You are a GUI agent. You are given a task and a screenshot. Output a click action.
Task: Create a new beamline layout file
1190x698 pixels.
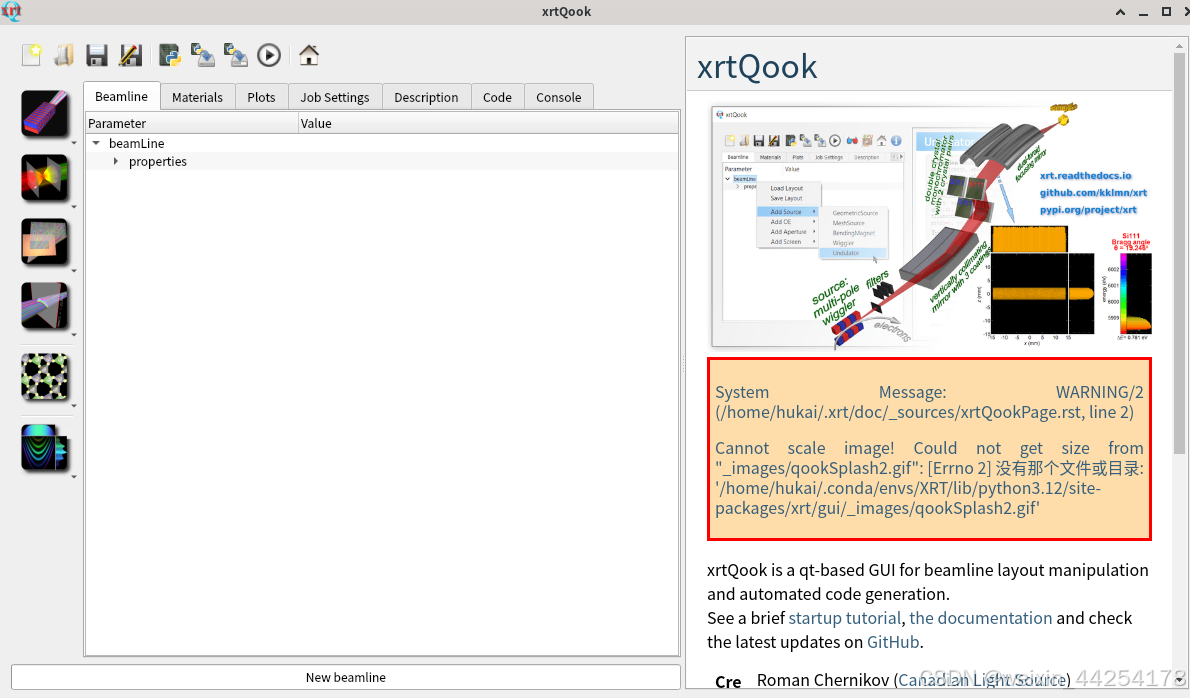pyautogui.click(x=32, y=55)
